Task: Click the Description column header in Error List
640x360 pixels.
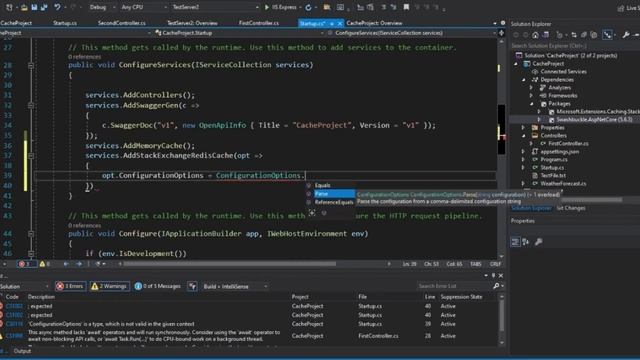Action: pyautogui.click(x=41, y=297)
